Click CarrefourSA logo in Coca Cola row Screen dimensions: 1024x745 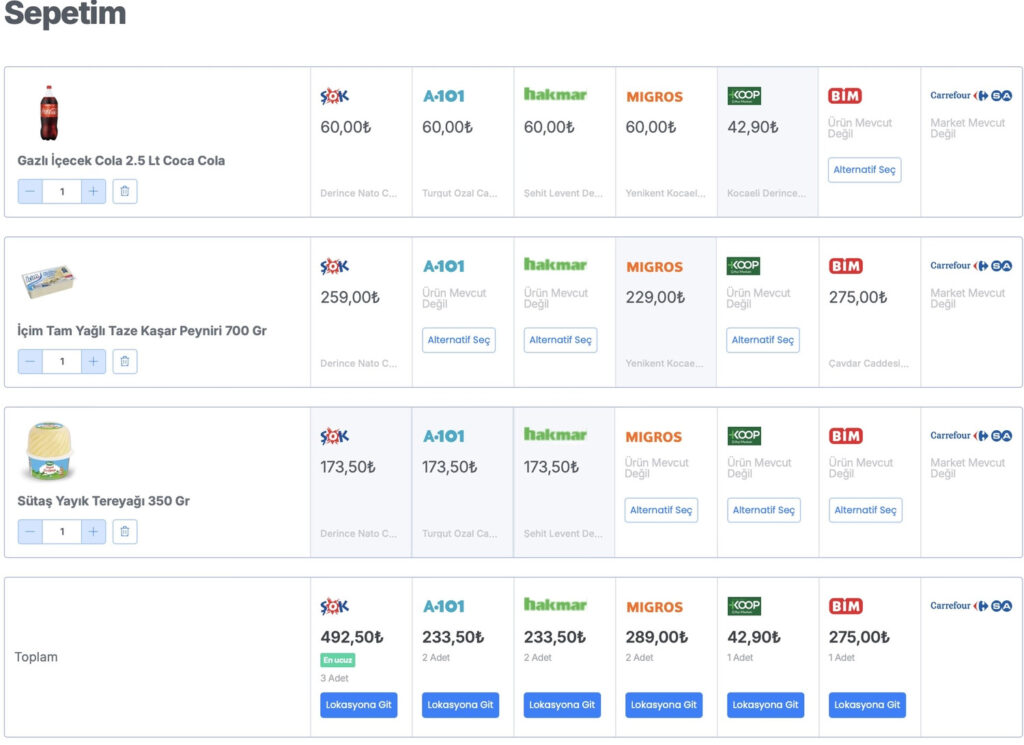[x=971, y=95]
